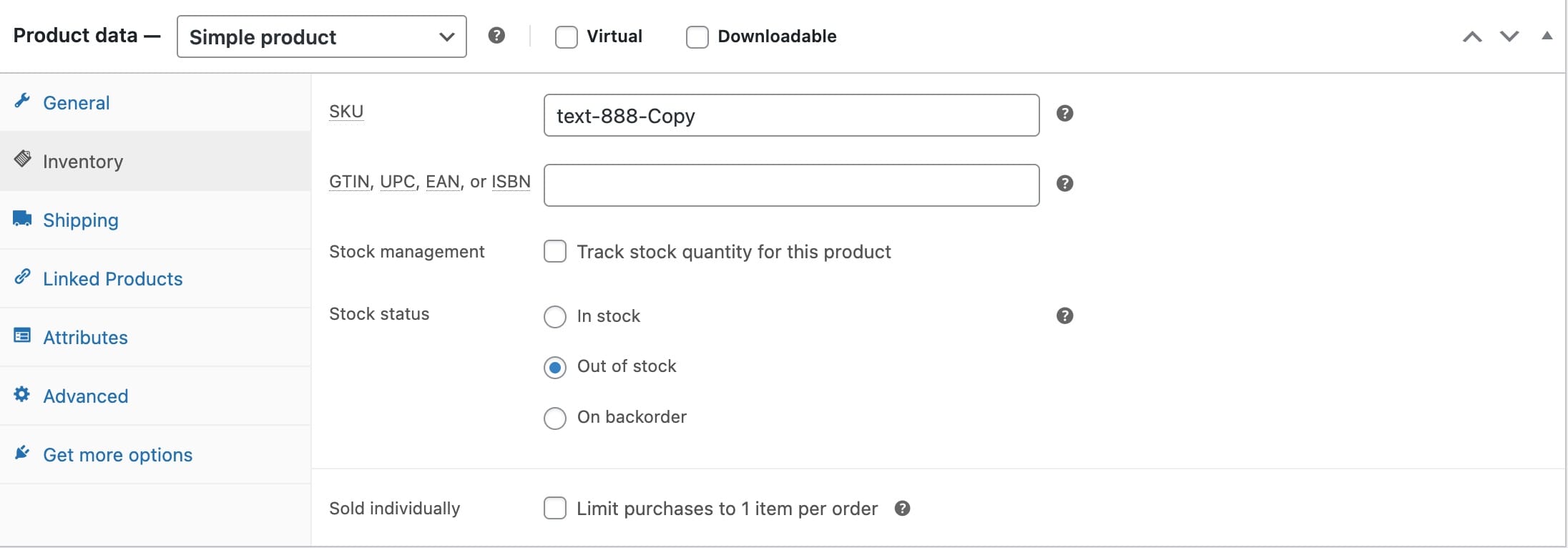The image size is (1568, 548).
Task: Switch to the Shipping tab
Action: 81,220
